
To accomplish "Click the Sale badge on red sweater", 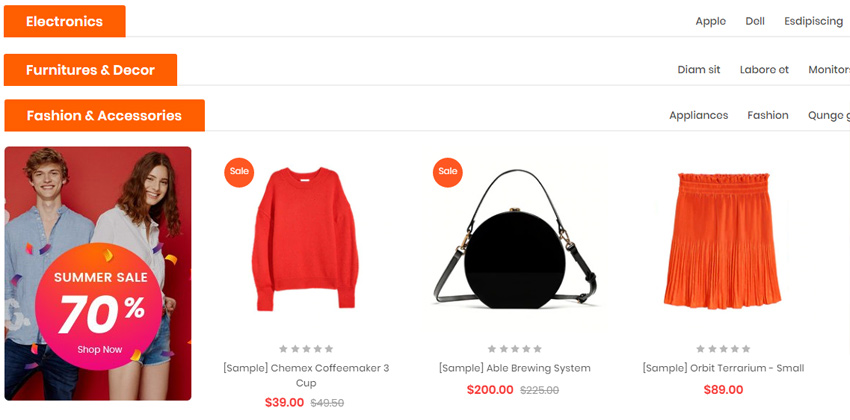I will pyautogui.click(x=239, y=172).
